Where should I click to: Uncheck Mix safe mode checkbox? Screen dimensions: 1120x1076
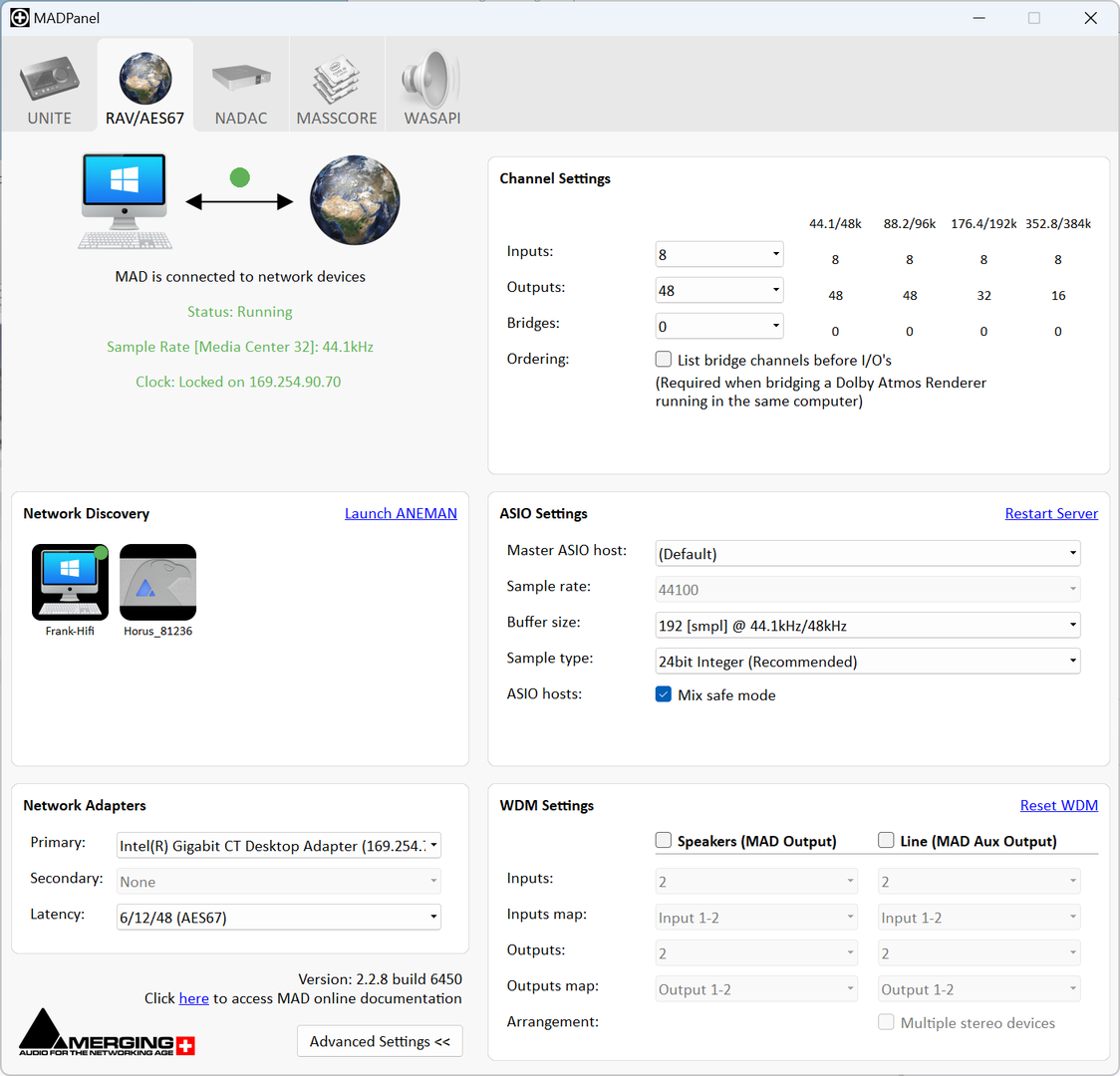click(664, 694)
